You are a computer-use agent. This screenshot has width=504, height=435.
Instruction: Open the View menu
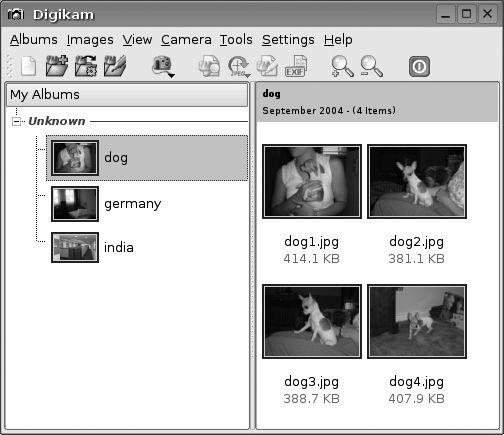point(137,40)
